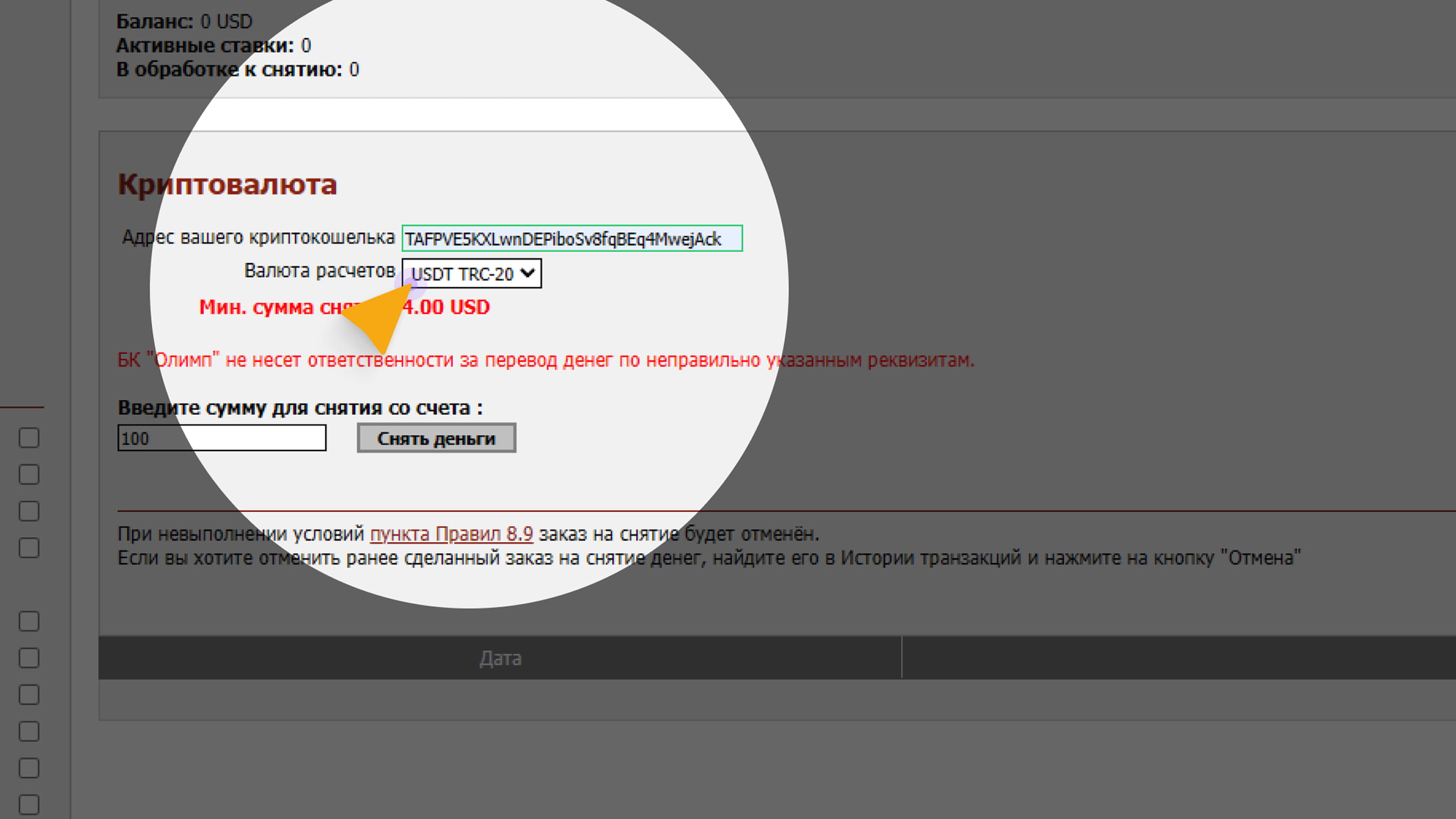Click the empty column header beside Дата
1456x819 pixels.
(1178, 658)
